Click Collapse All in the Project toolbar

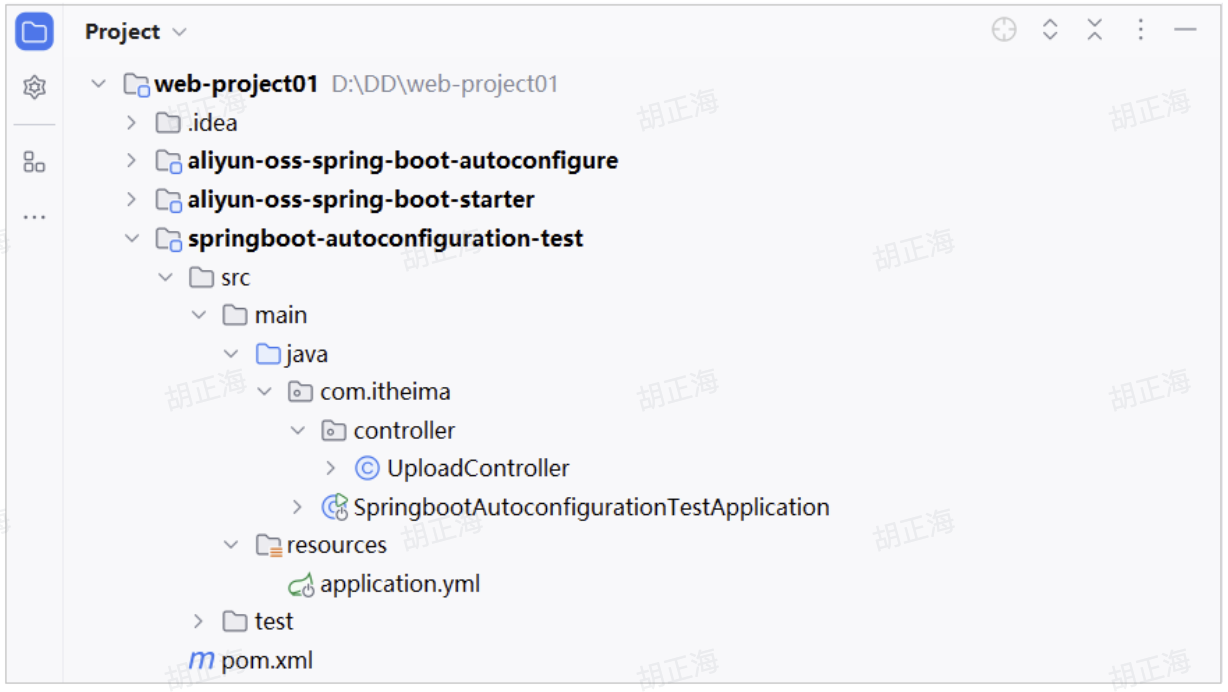point(1096,30)
